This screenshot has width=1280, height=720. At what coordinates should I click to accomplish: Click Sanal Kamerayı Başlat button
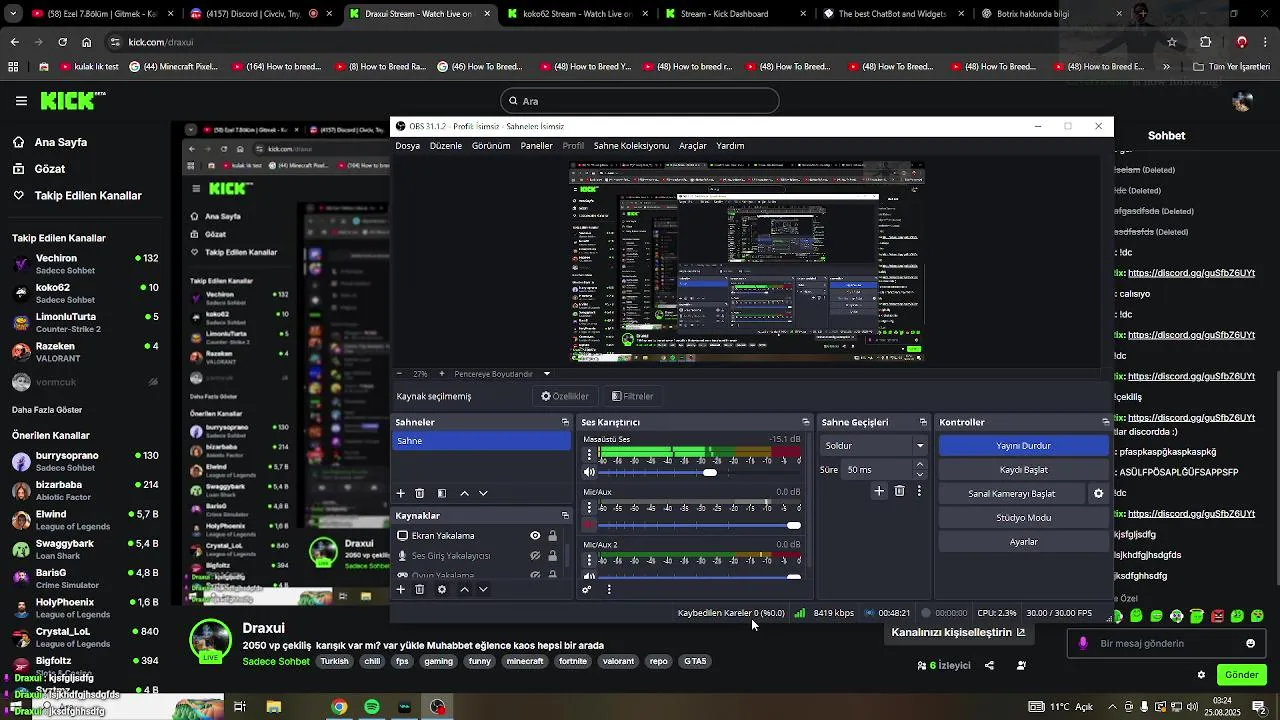[1012, 494]
